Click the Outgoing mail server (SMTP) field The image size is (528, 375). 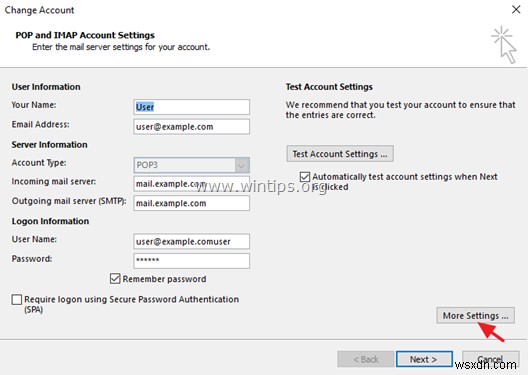[x=191, y=203]
